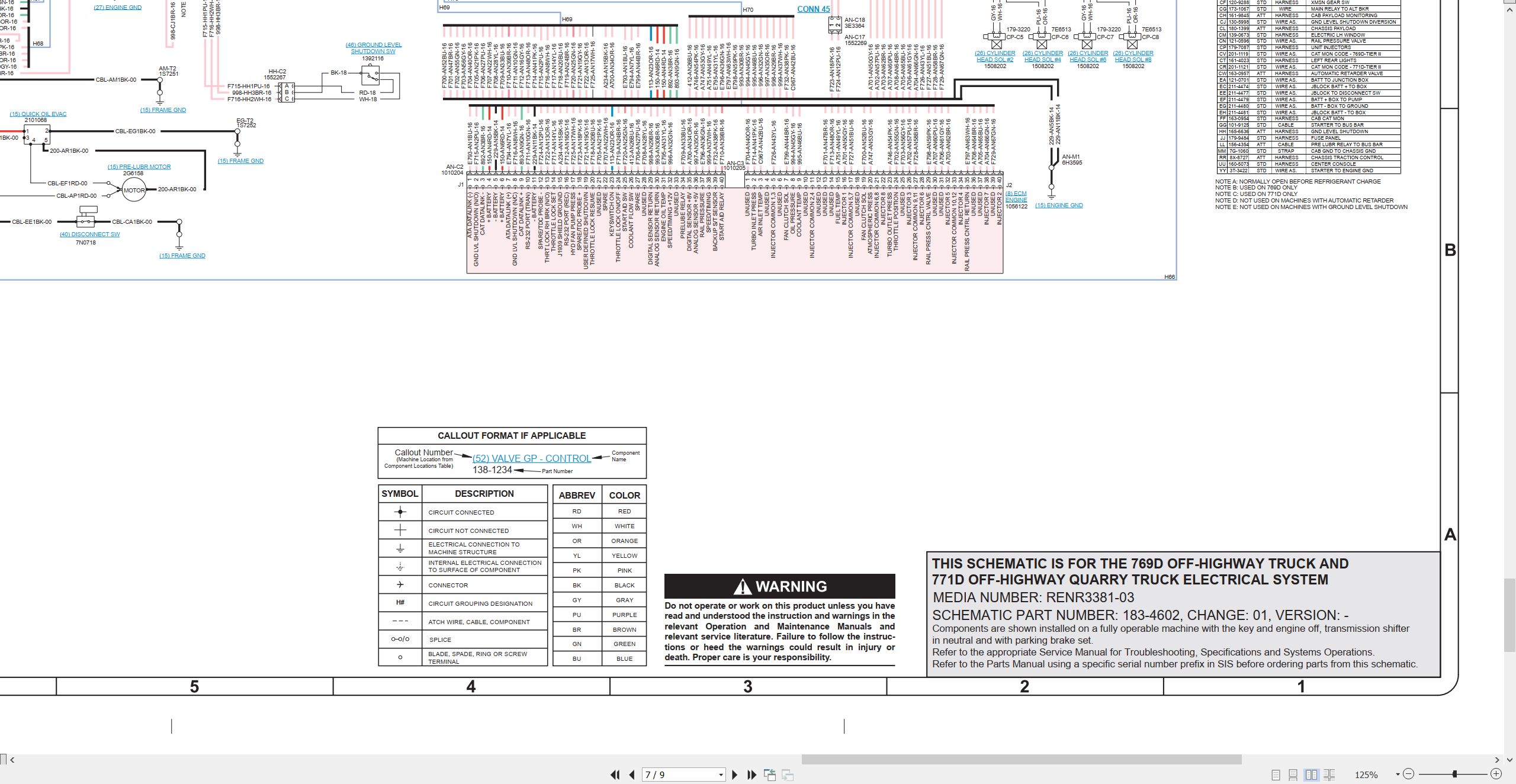The width and height of the screenshot is (1516, 784).
Task: Open the (26) Cylinder Head Sol #6 link
Action: point(1088,56)
